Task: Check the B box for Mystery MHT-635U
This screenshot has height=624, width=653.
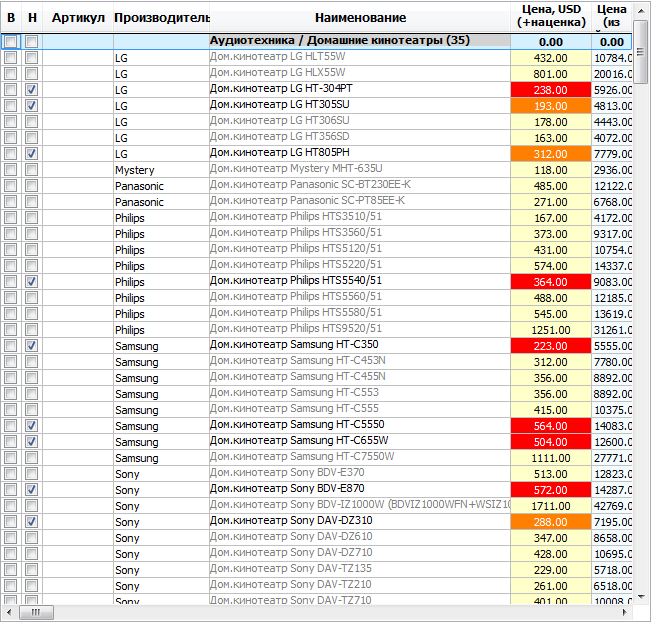Action: pyautogui.click(x=11, y=170)
